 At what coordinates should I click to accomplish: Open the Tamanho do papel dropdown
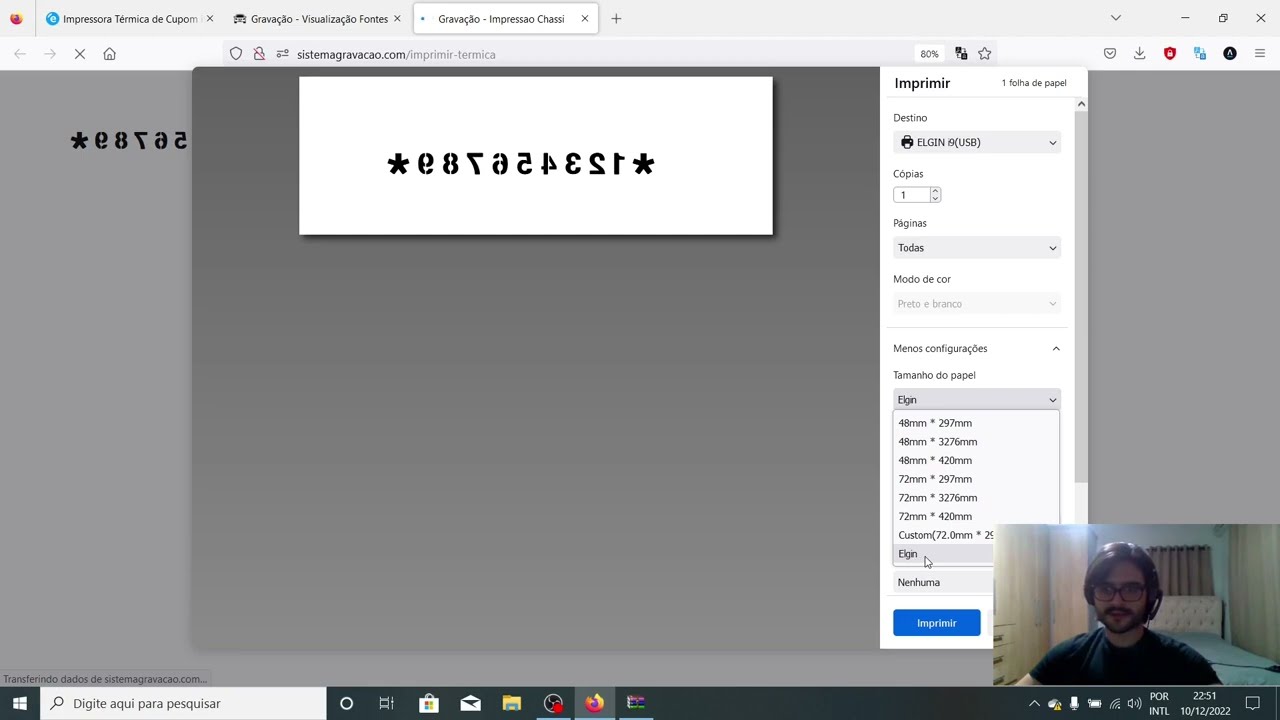tap(977, 400)
